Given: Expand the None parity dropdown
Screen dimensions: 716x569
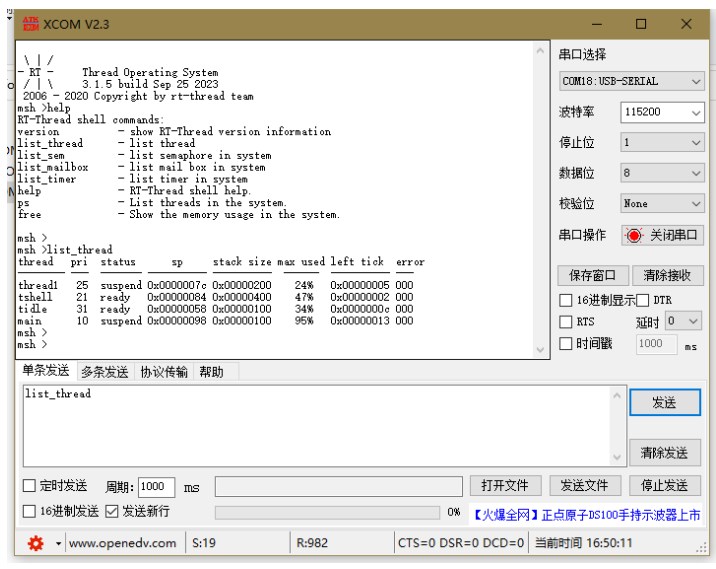Looking at the screenshot, I should point(662,203).
